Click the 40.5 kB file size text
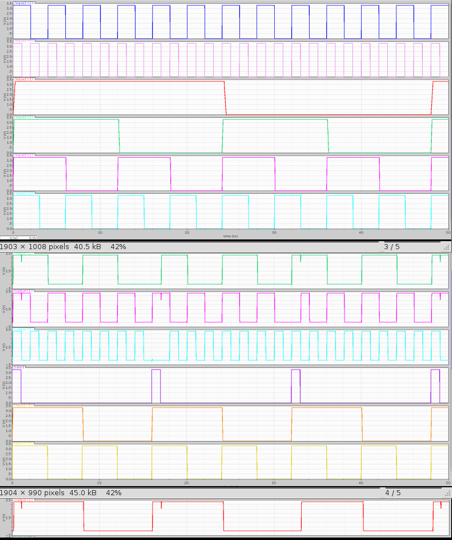Image resolution: width=452 pixels, height=544 pixels. (87, 247)
